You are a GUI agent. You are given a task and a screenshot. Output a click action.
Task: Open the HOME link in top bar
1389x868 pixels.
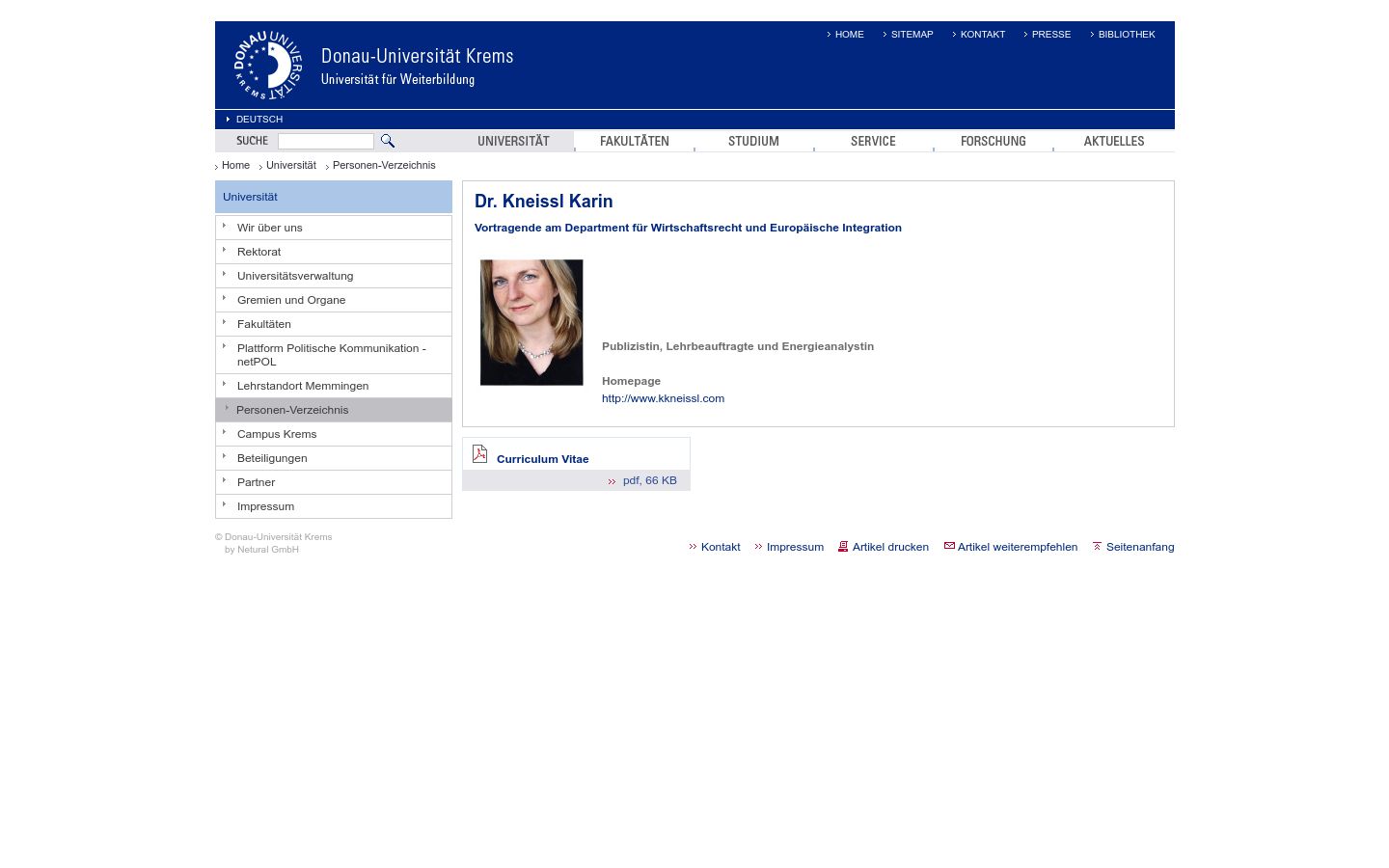point(849,35)
